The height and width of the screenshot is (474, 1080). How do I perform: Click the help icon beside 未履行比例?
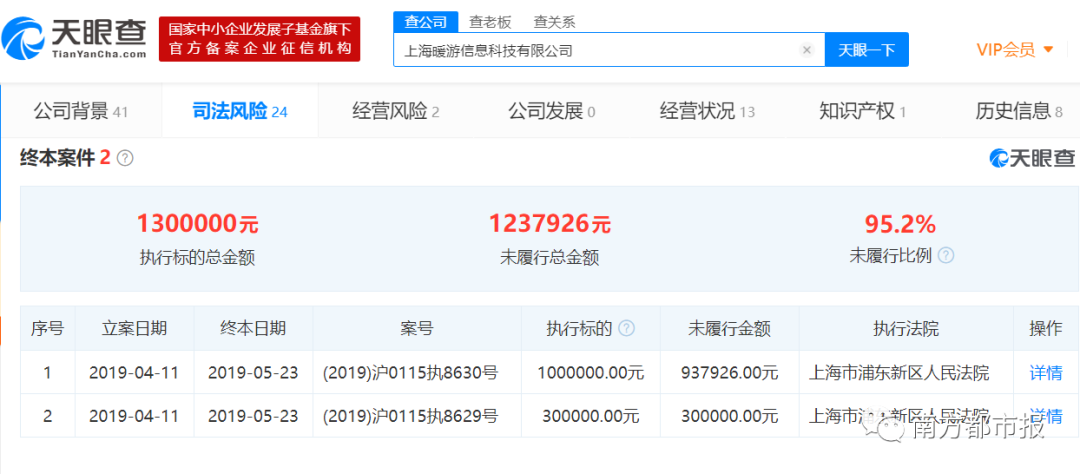click(x=946, y=256)
